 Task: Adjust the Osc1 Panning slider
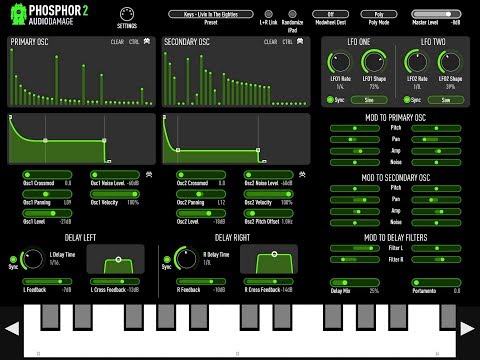pyautogui.click(x=47, y=194)
